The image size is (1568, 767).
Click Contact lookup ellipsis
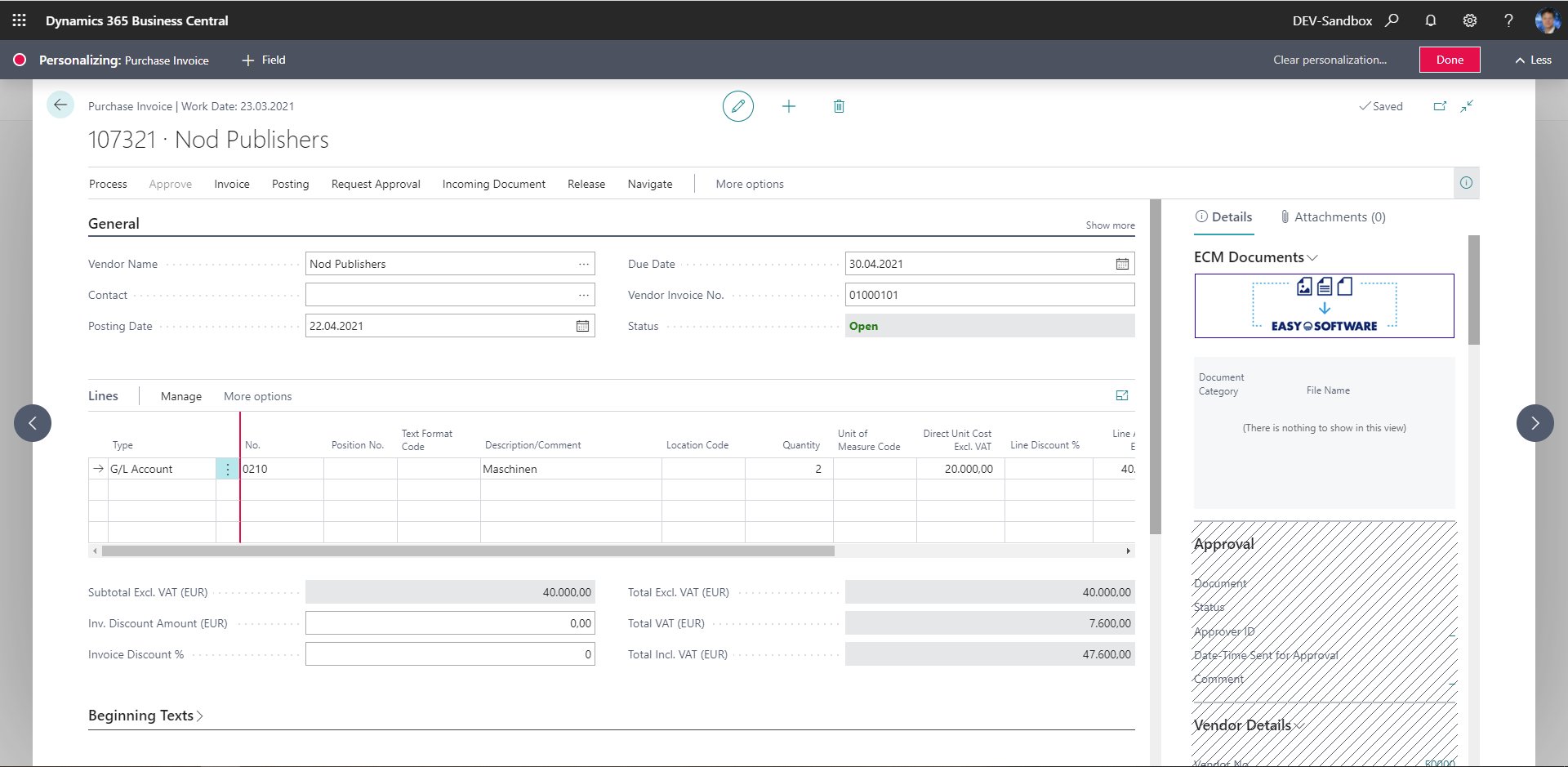pos(584,295)
